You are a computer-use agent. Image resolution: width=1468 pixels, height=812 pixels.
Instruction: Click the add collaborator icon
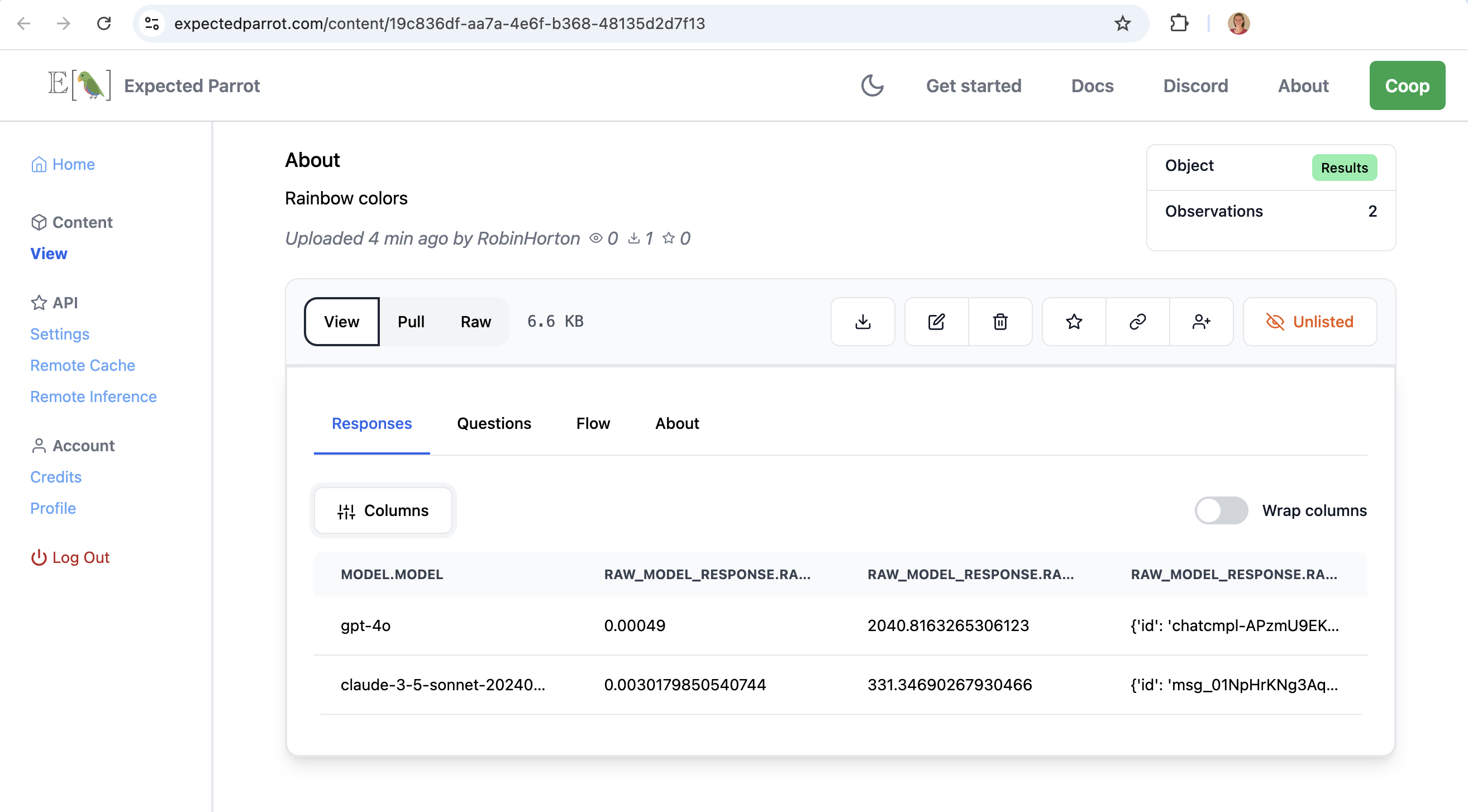point(1201,321)
